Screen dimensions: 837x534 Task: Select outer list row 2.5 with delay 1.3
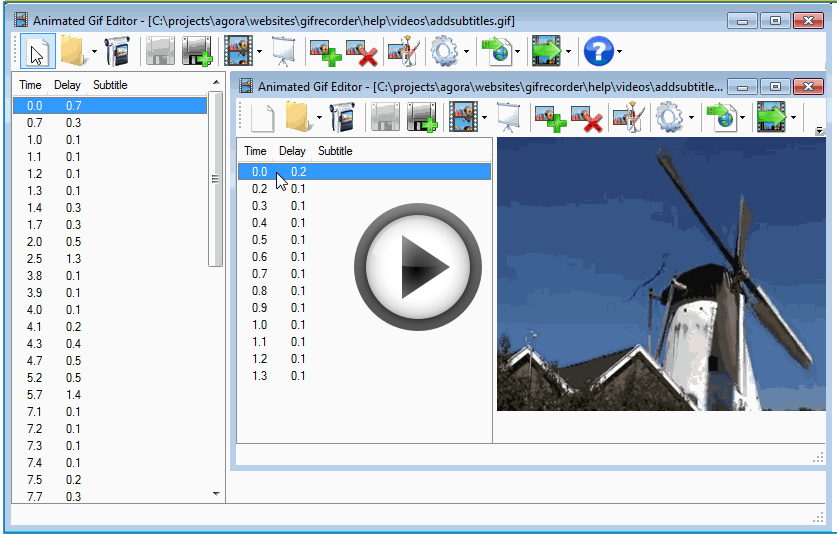tap(110, 258)
